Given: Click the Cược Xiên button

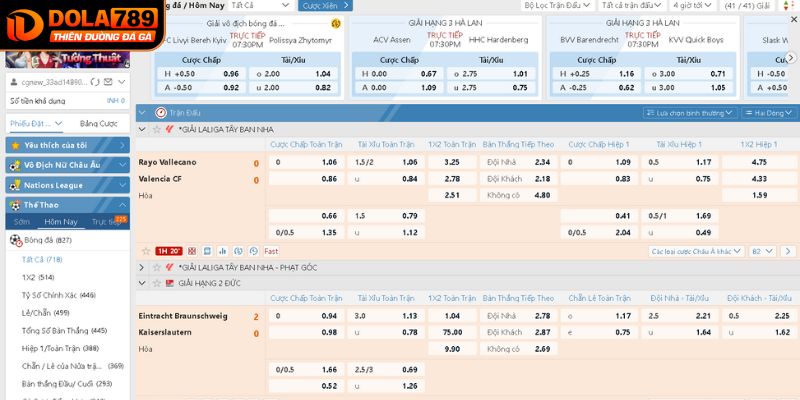Looking at the screenshot, I should point(325,6).
